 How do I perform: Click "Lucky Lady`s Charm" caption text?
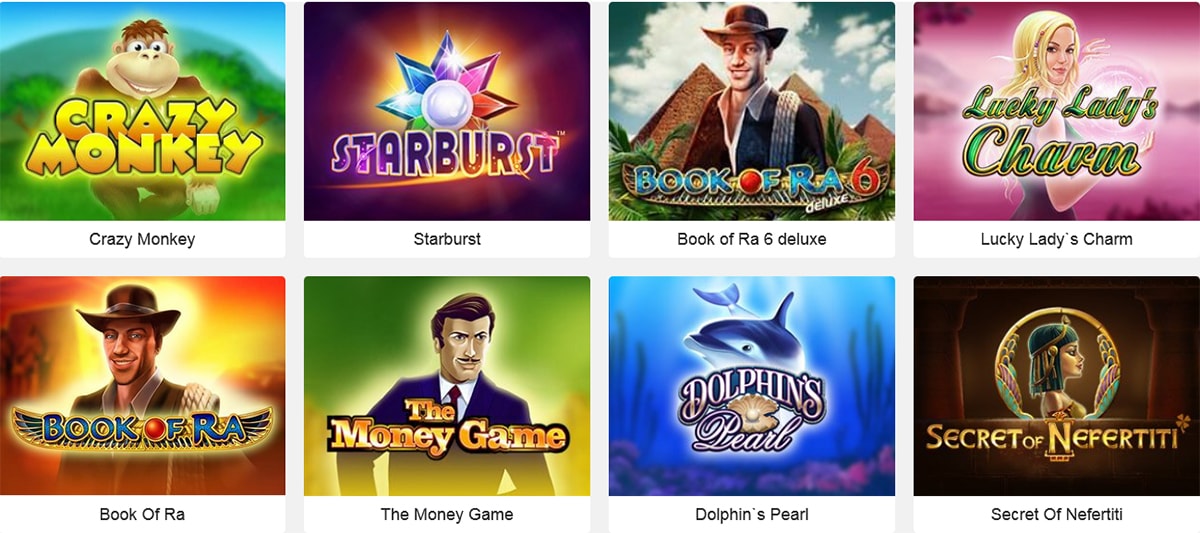1057,240
